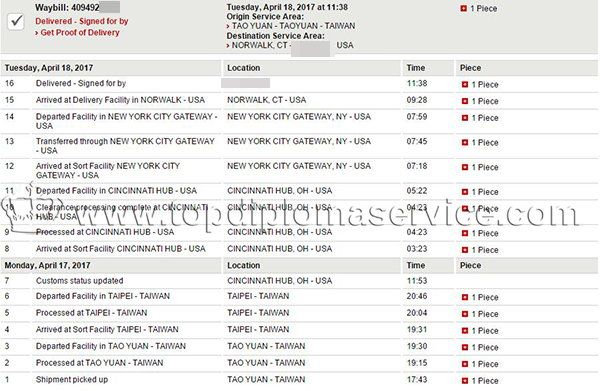The width and height of the screenshot is (600, 391).
Task: Click piece icon in row 8 Arrived Cincinnati
Action: [x=465, y=250]
